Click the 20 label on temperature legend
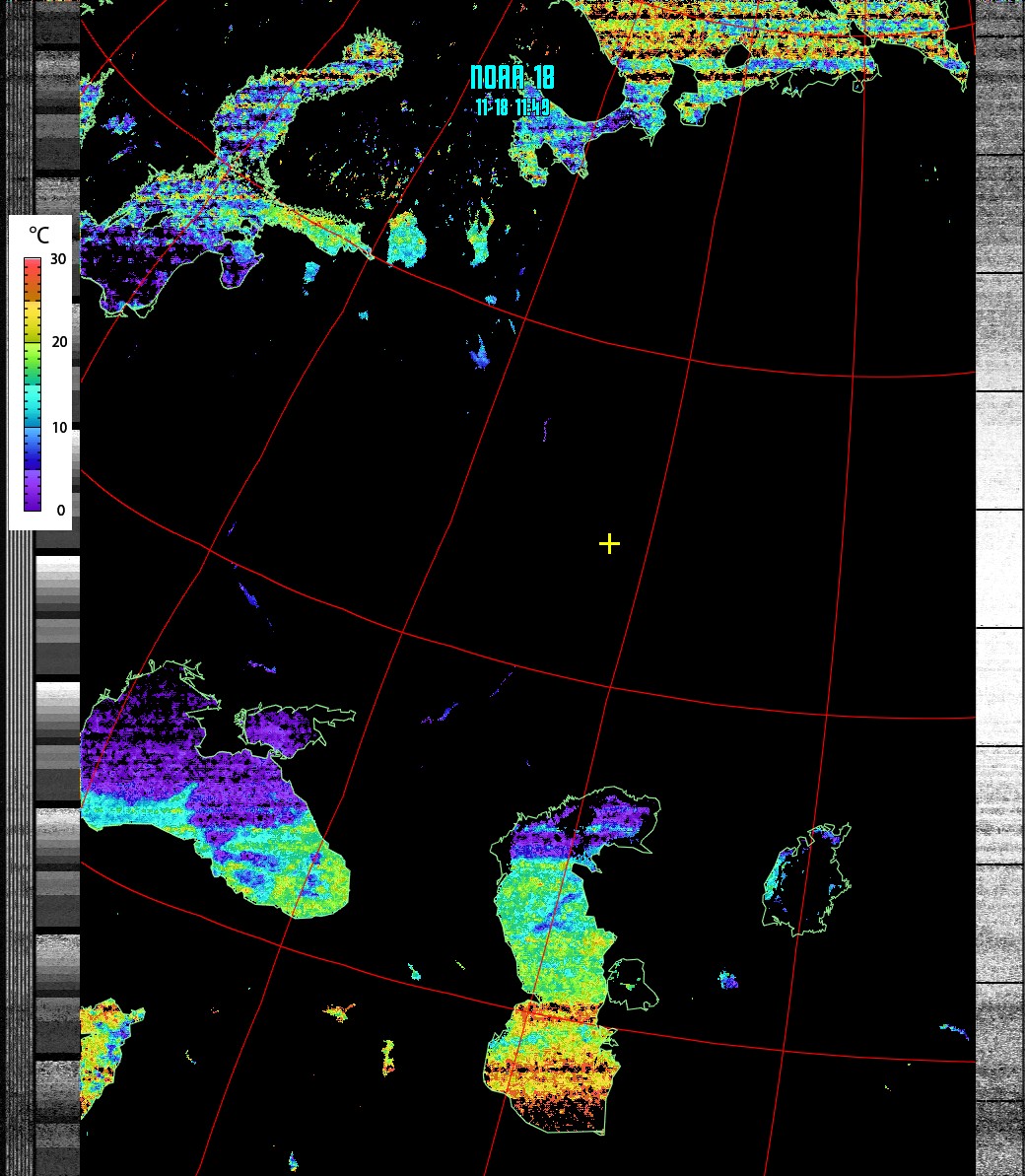 (59, 343)
